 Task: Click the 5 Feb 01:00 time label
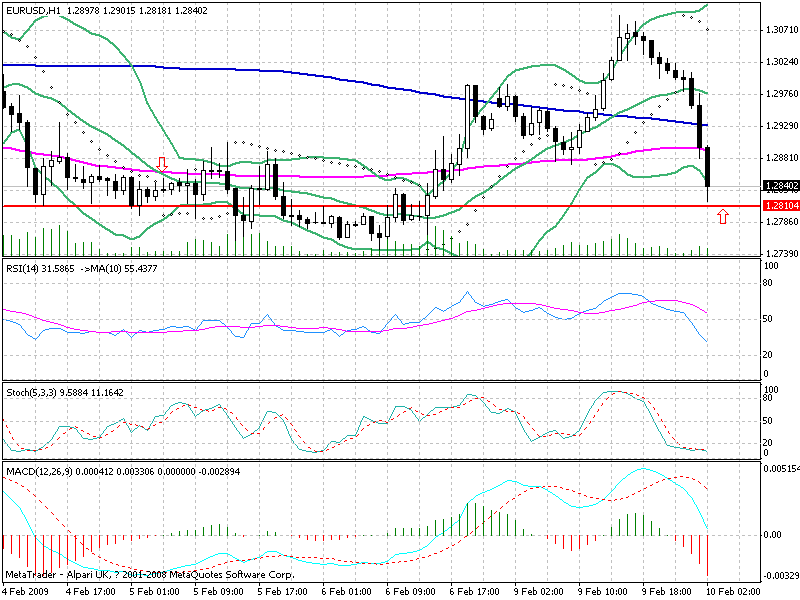coord(155,592)
